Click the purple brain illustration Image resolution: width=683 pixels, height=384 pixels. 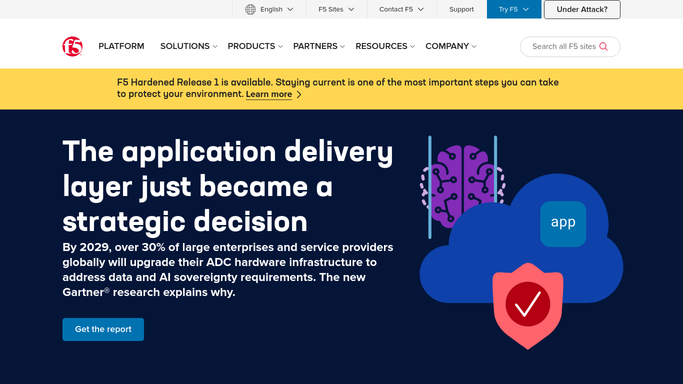tap(463, 186)
